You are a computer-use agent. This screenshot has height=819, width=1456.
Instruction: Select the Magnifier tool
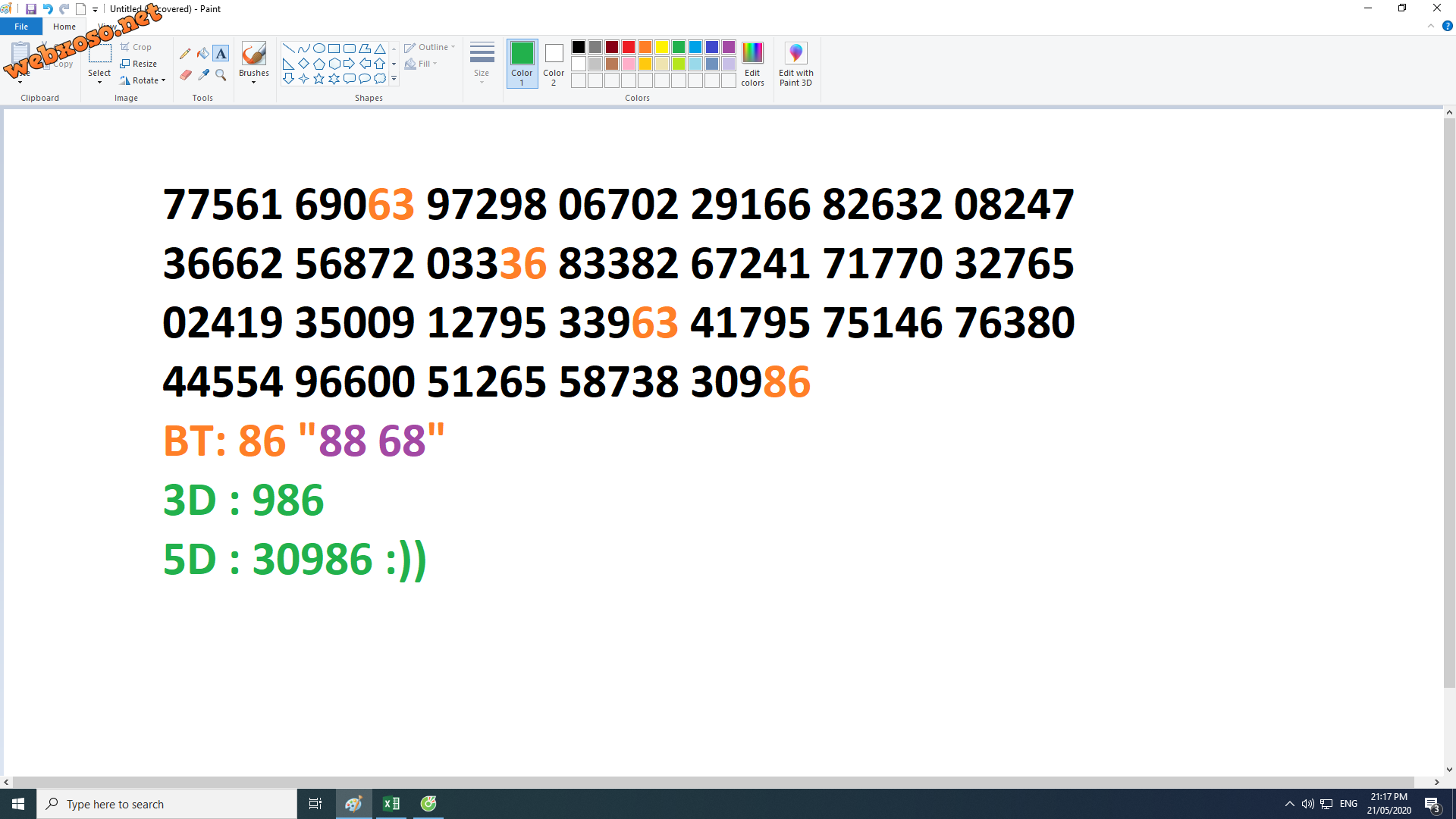click(221, 75)
